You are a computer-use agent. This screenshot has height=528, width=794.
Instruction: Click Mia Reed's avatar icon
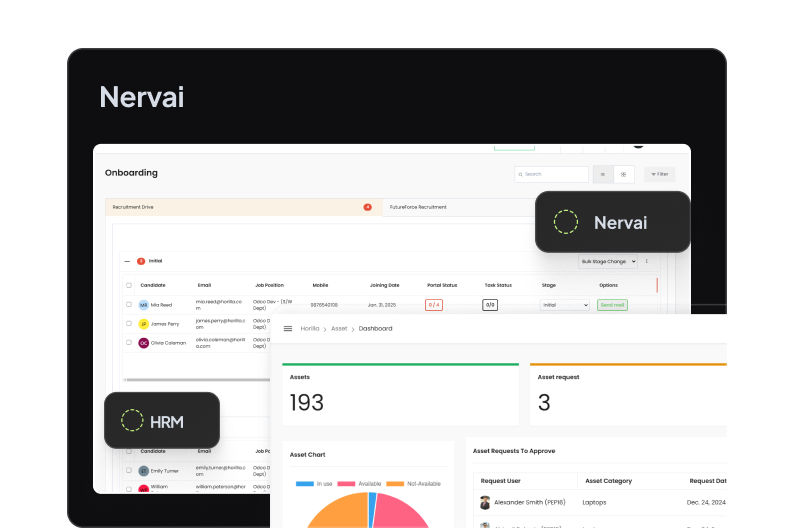(x=143, y=304)
